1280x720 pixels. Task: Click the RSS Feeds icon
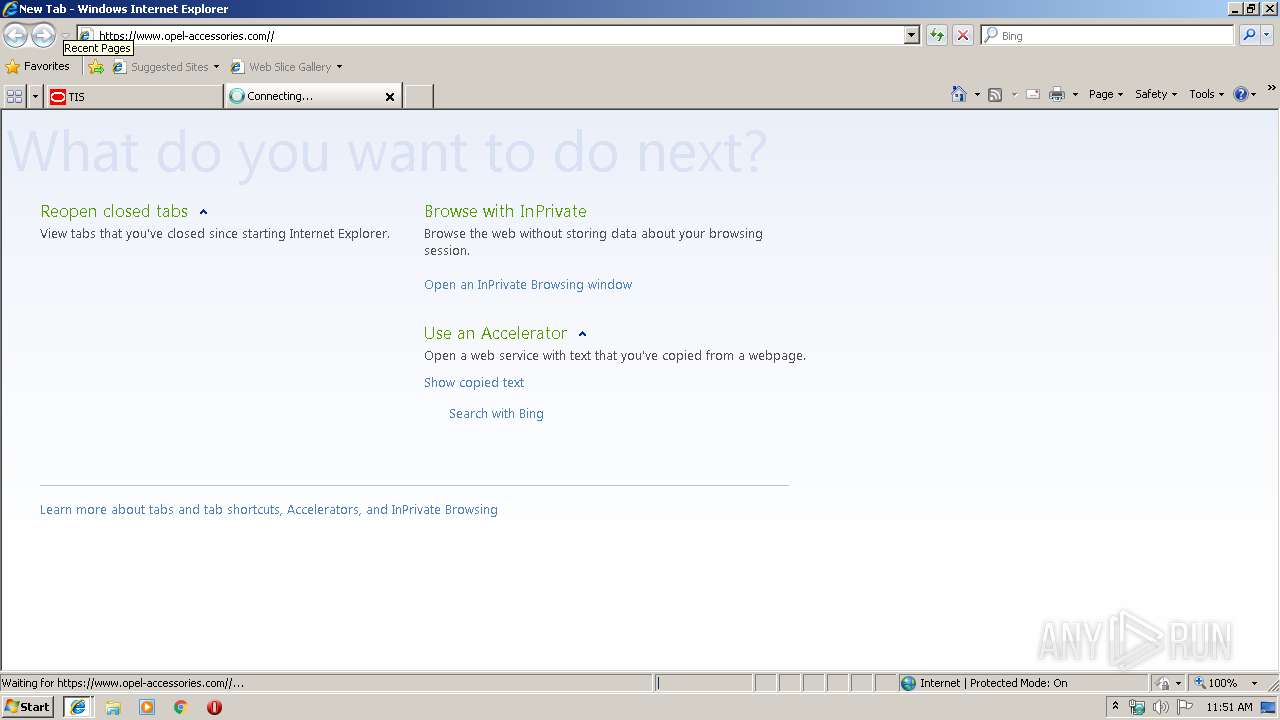click(995, 94)
